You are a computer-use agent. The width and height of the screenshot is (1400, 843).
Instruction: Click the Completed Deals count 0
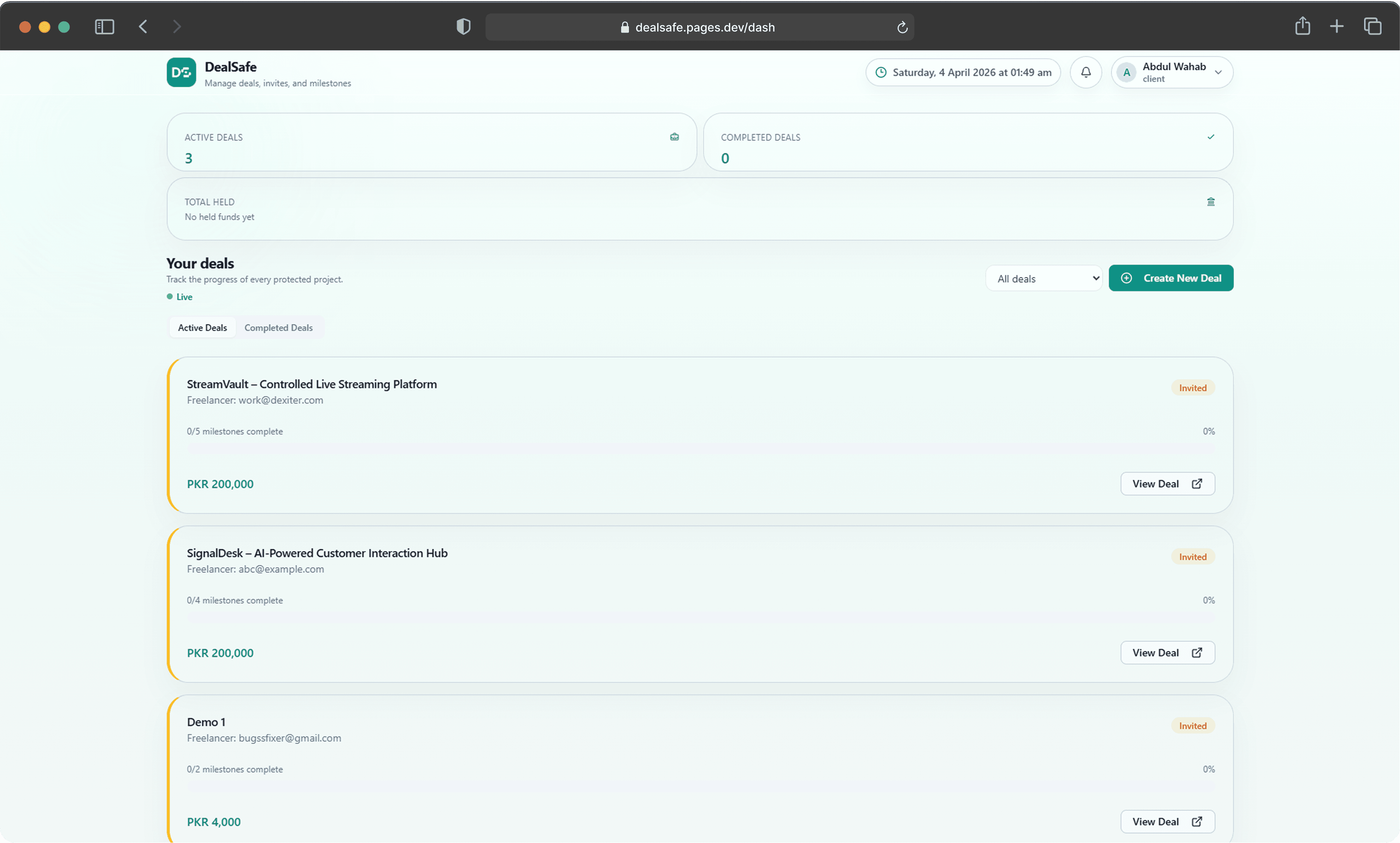(725, 159)
